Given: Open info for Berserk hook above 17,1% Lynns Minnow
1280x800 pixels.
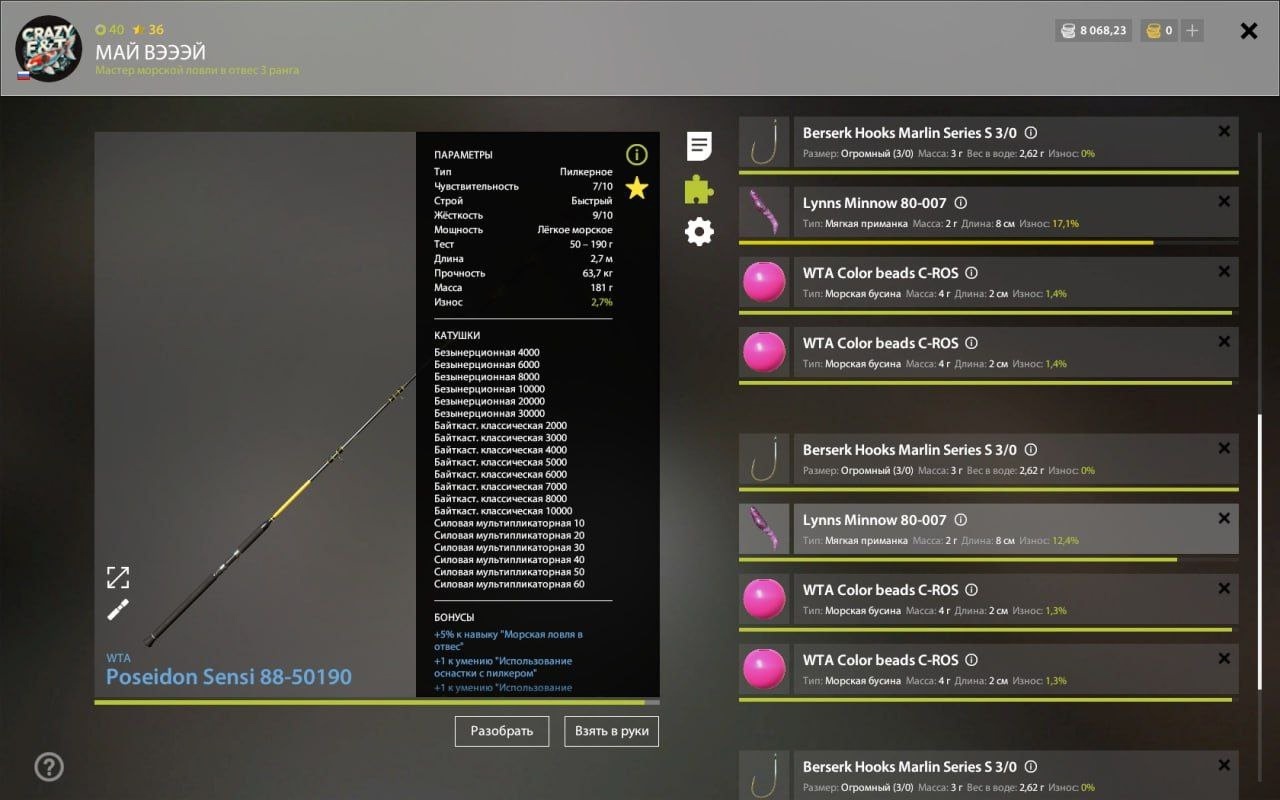Looking at the screenshot, I should [1031, 133].
